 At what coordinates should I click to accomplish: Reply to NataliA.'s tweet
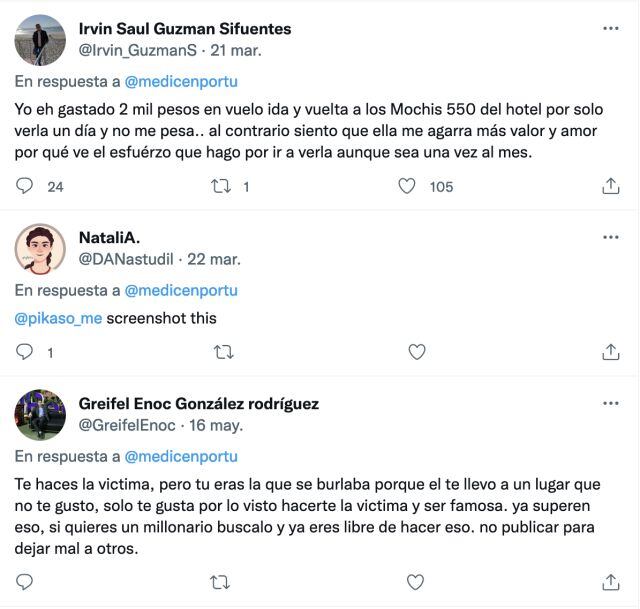[26, 352]
